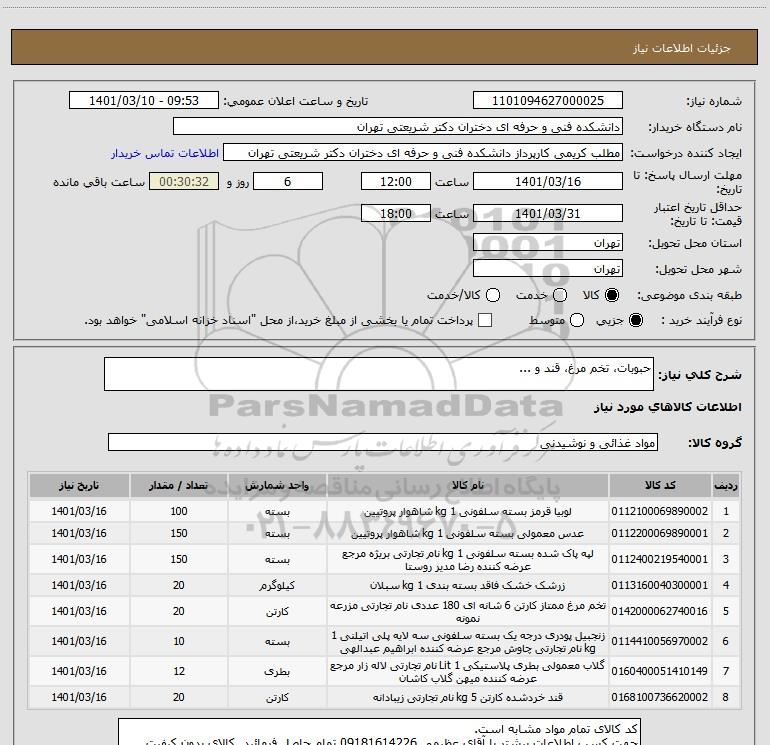The width and height of the screenshot is (770, 745).
Task: Click the remaining days field showing 6
Action: [288, 181]
